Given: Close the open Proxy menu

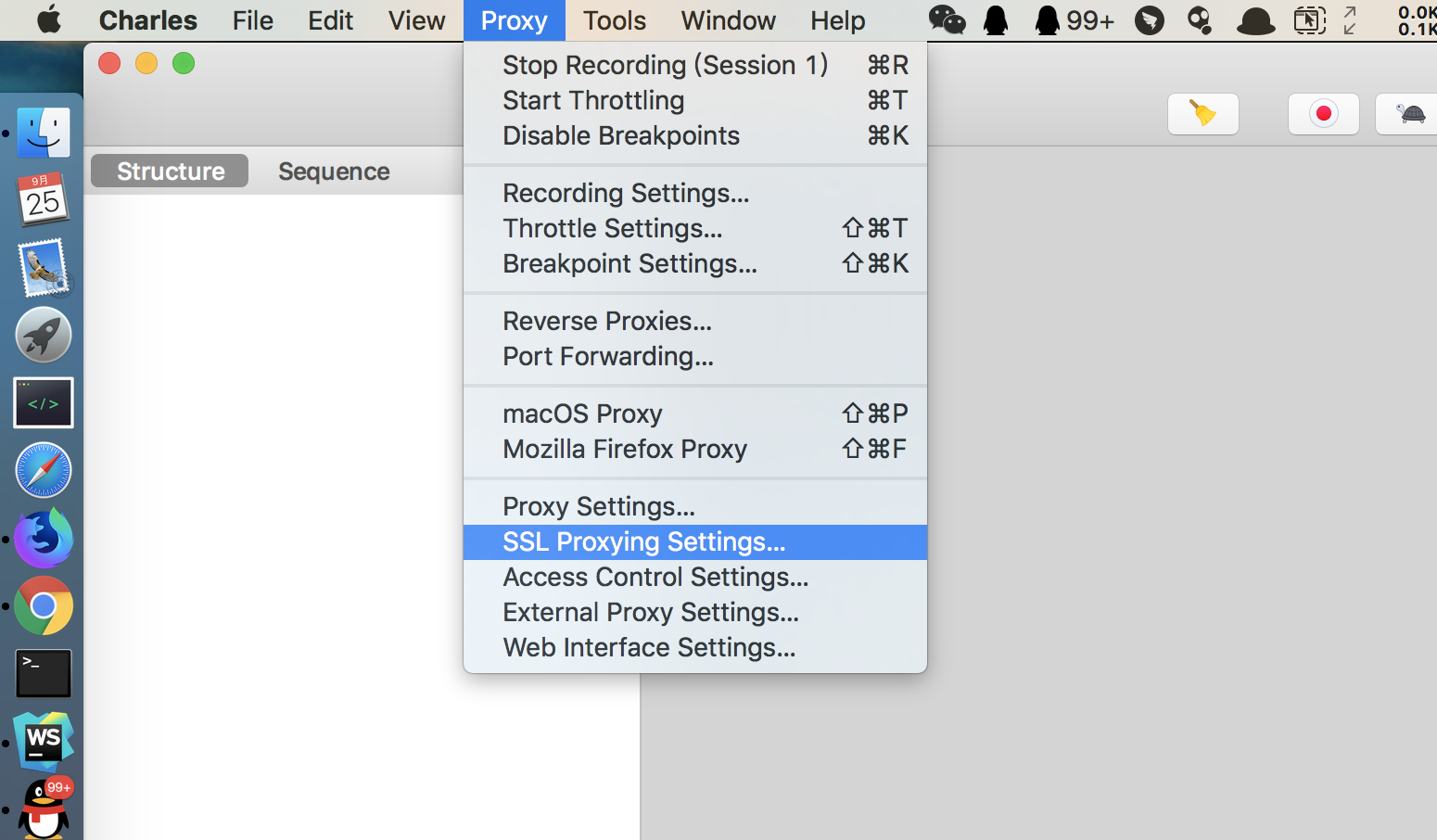Looking at the screenshot, I should tap(515, 20).
